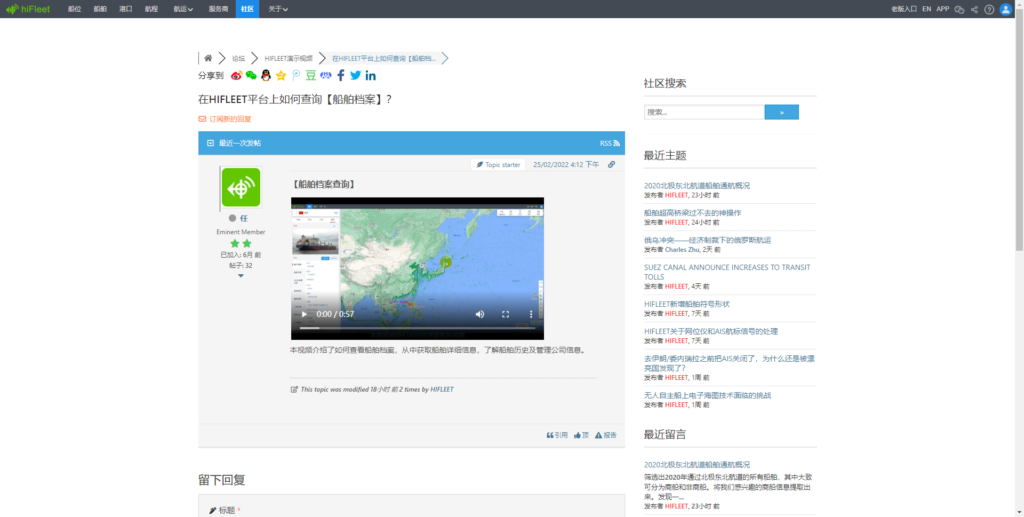Screen dimensions: 1024x517
Task: Click HIFLEET演示视频 breadcrumb link
Action: (x=289, y=58)
